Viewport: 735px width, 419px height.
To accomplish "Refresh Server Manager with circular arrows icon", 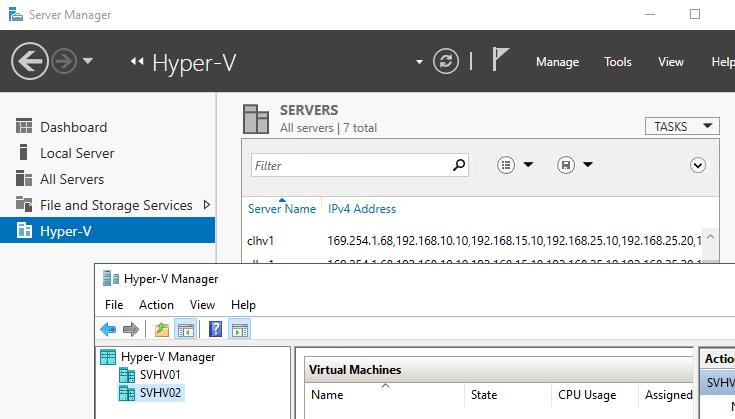I will click(x=446, y=61).
